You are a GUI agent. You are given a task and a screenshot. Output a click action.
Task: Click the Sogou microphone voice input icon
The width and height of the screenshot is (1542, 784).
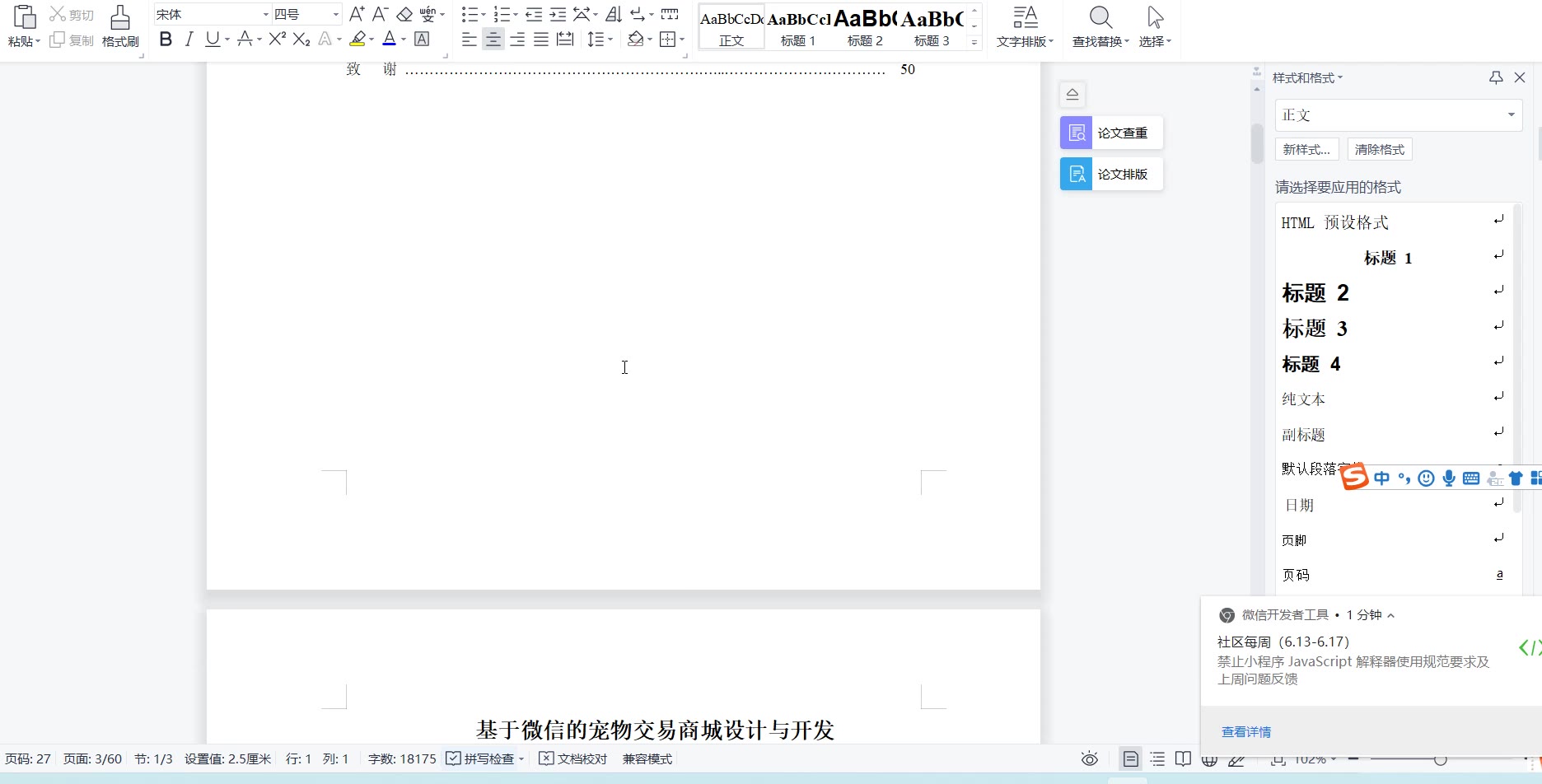click(1449, 478)
